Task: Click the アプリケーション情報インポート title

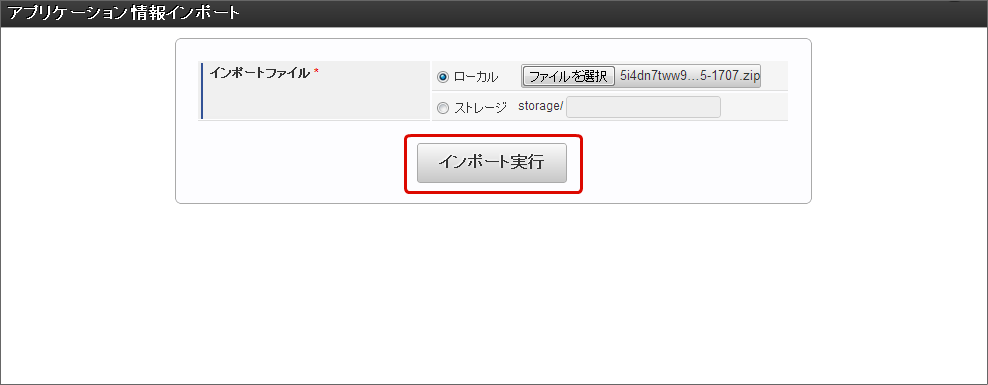Action: (124, 13)
